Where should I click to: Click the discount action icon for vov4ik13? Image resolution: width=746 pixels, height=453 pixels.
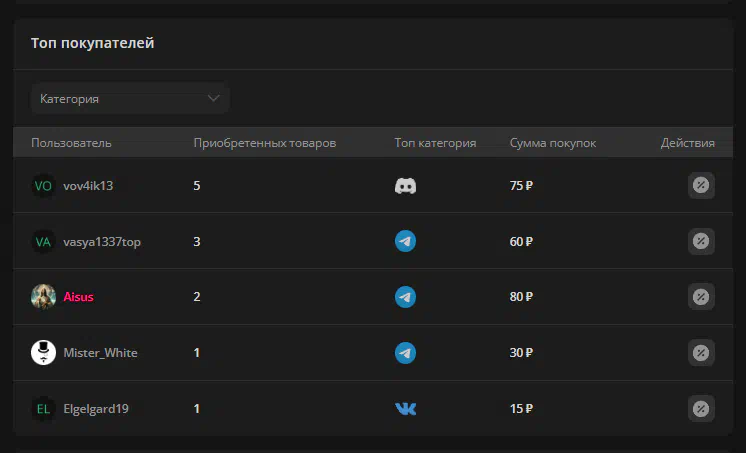click(701, 185)
